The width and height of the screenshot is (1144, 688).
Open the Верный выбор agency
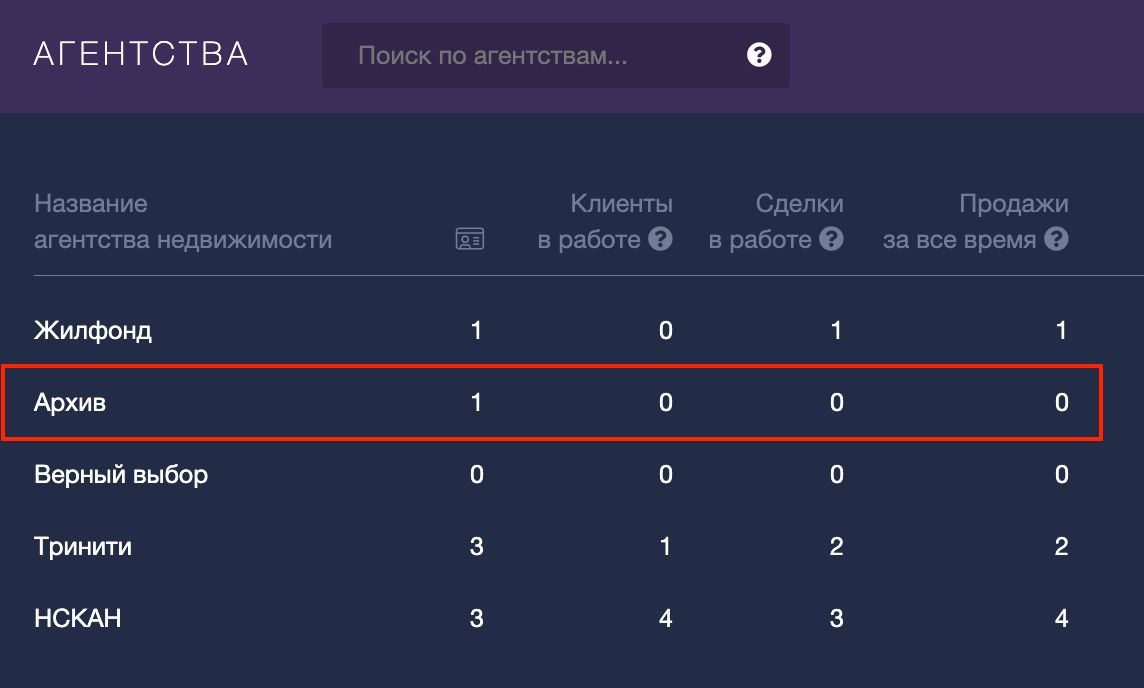(121, 474)
